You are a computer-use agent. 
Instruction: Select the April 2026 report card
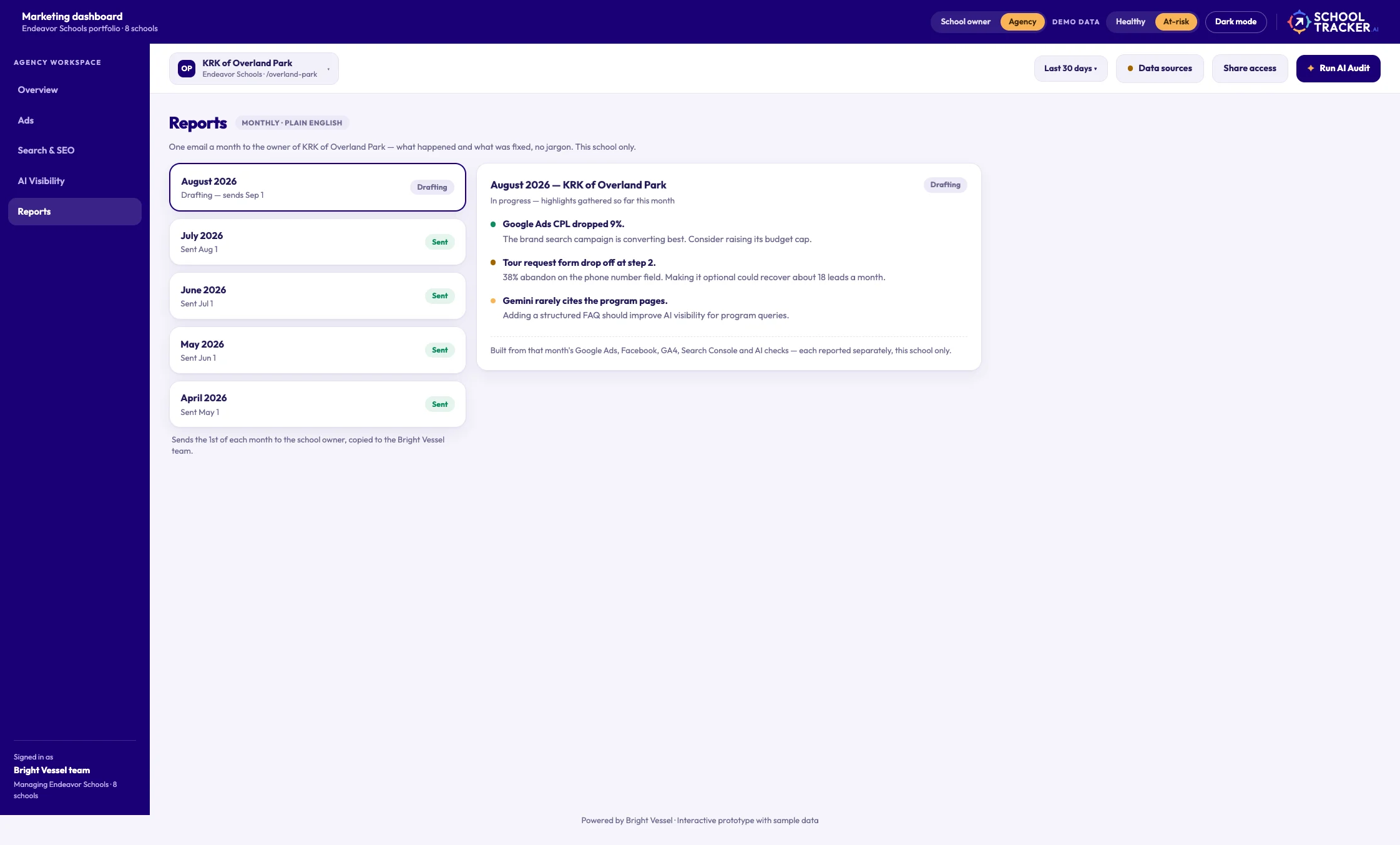click(317, 404)
